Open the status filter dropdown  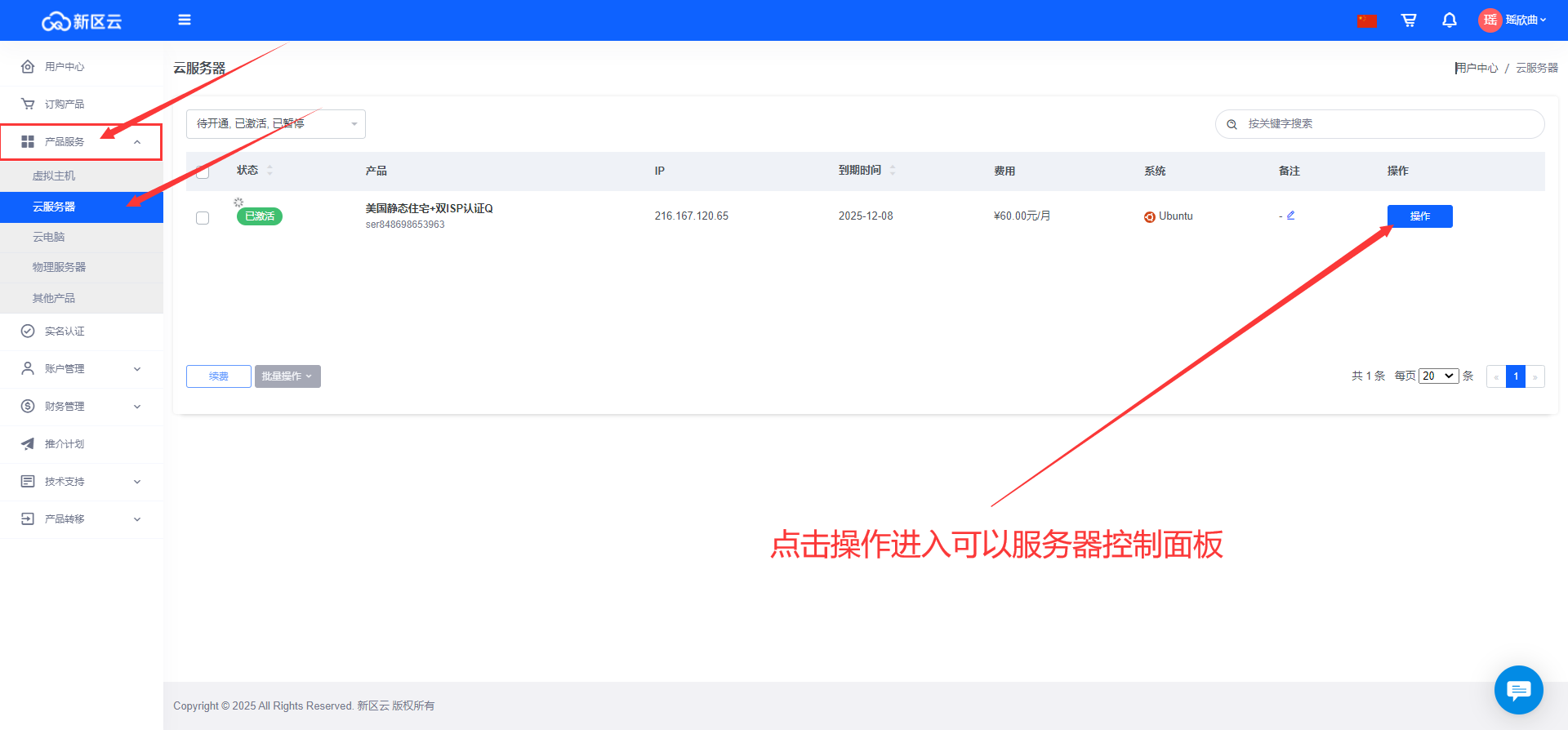(275, 124)
